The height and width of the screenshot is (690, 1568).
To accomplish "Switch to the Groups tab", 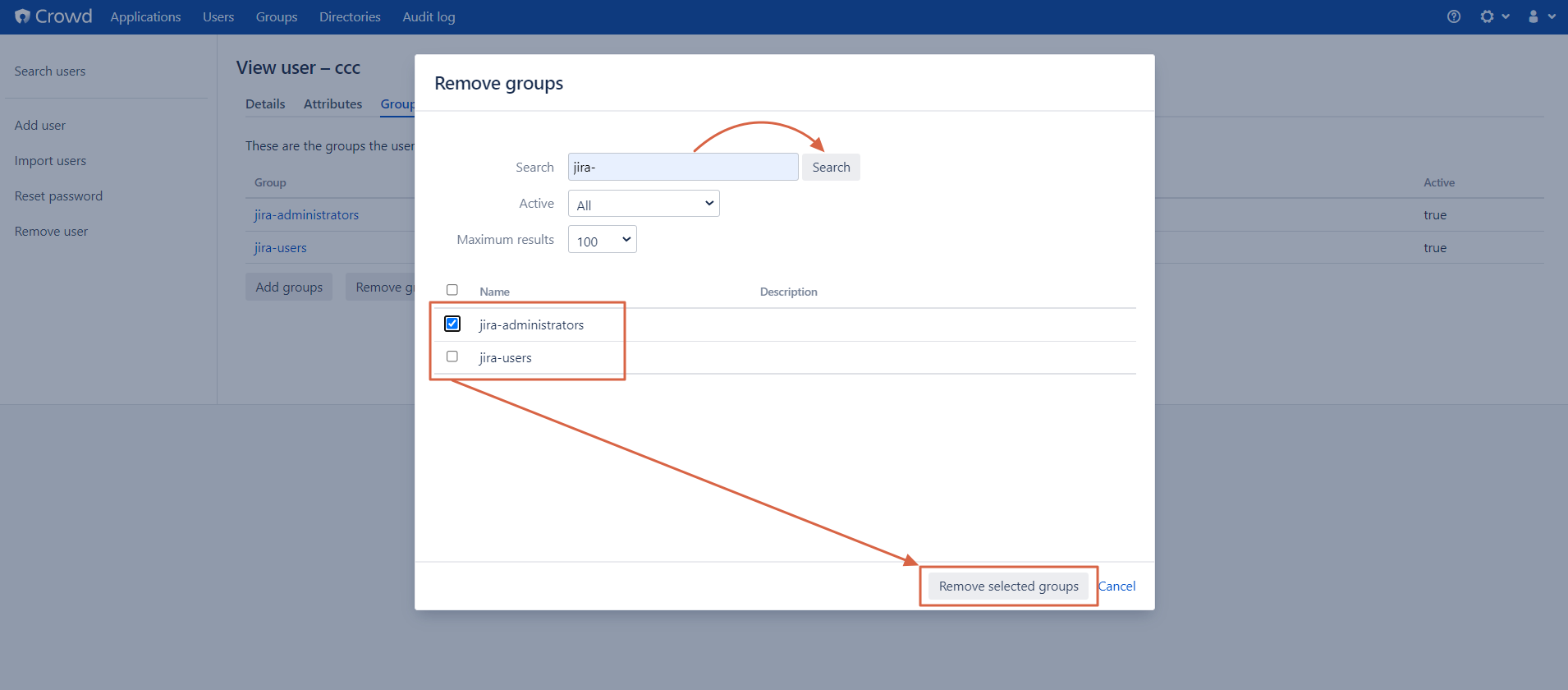I will (x=397, y=104).
